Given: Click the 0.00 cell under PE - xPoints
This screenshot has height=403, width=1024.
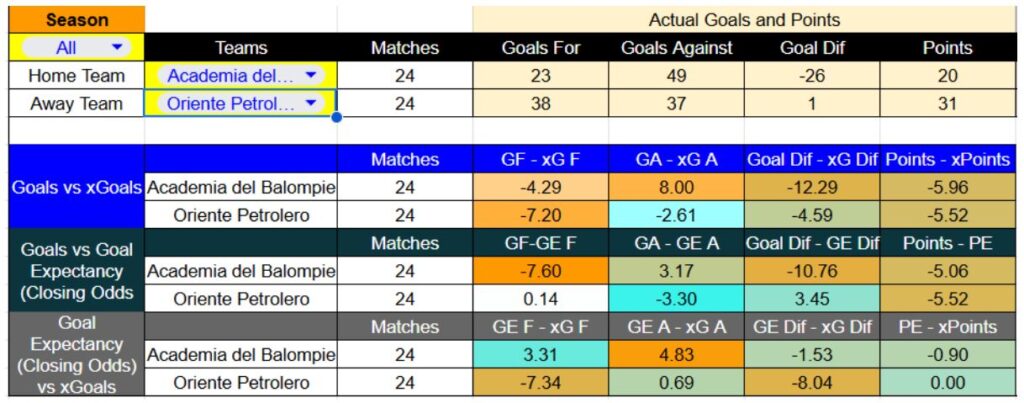Looking at the screenshot, I should point(947,383).
